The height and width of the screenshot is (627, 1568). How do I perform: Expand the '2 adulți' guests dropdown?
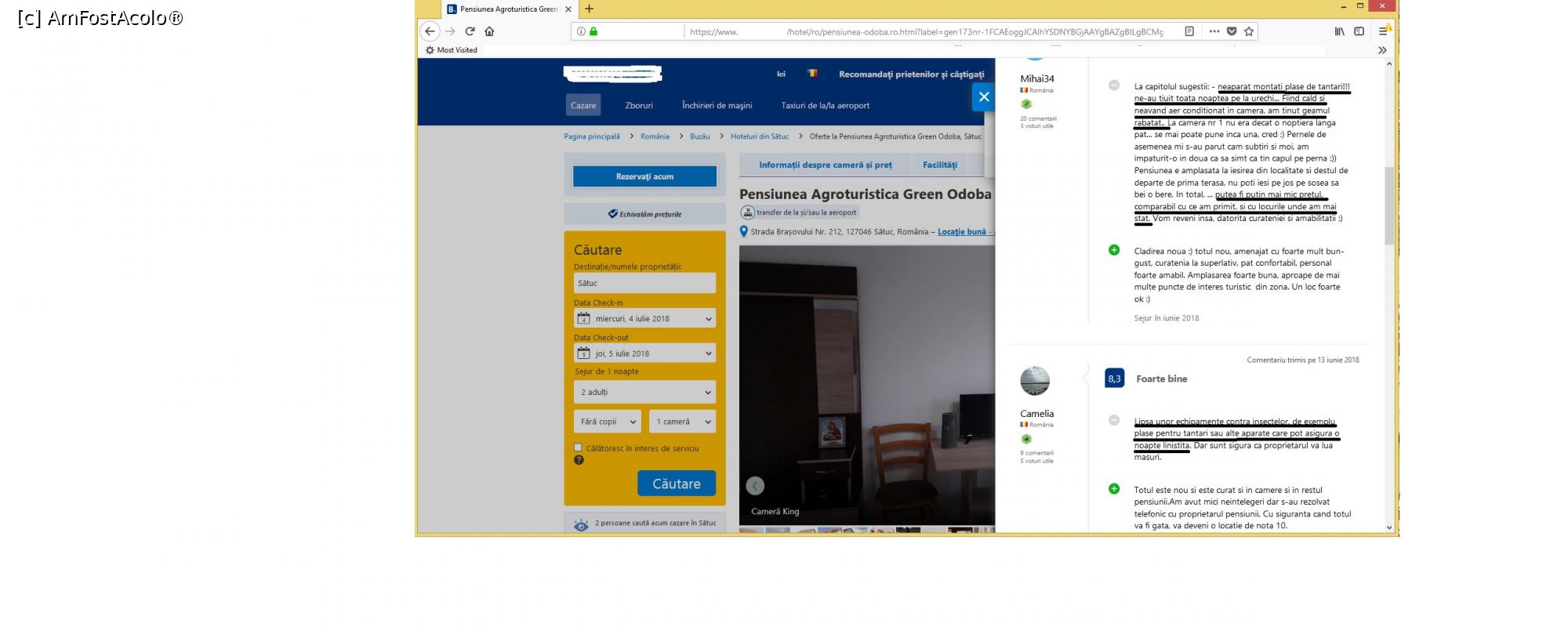(644, 393)
